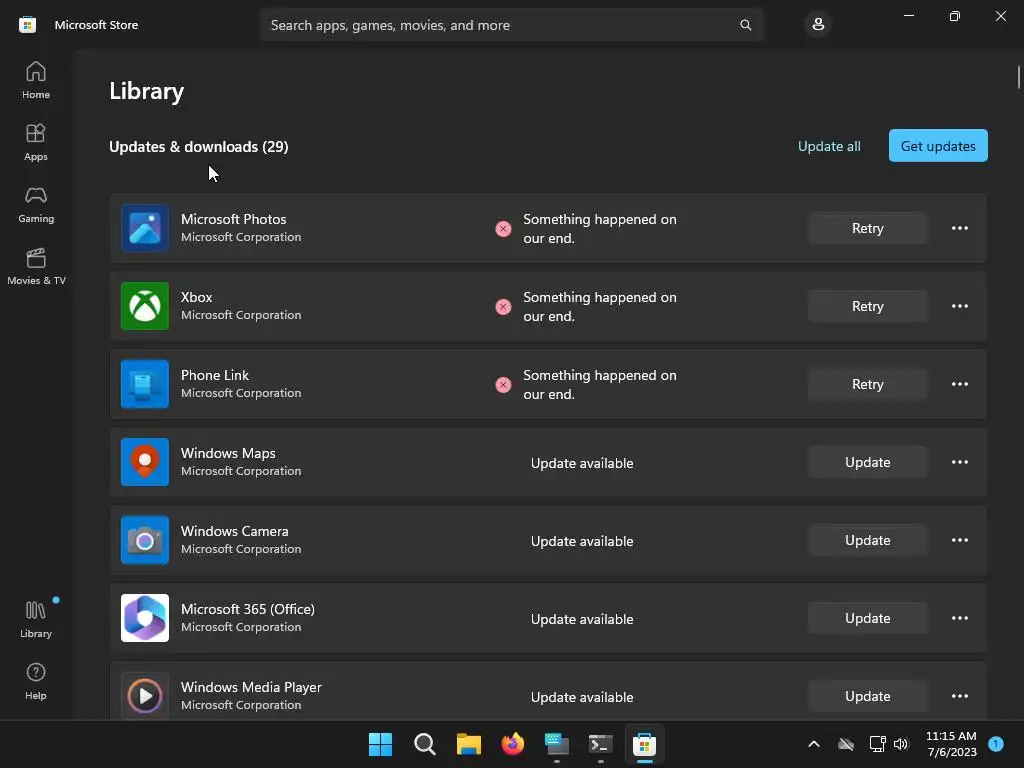Open more options for Windows Camera
Screen dimensions: 1024x768
(x=959, y=540)
